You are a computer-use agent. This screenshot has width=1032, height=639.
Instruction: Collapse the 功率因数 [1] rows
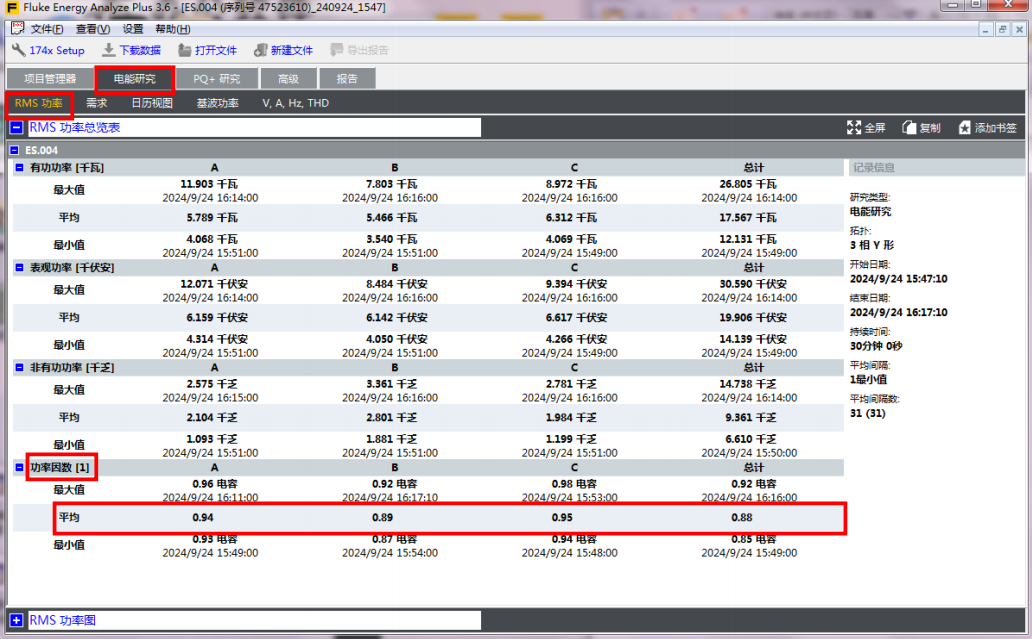point(20,467)
